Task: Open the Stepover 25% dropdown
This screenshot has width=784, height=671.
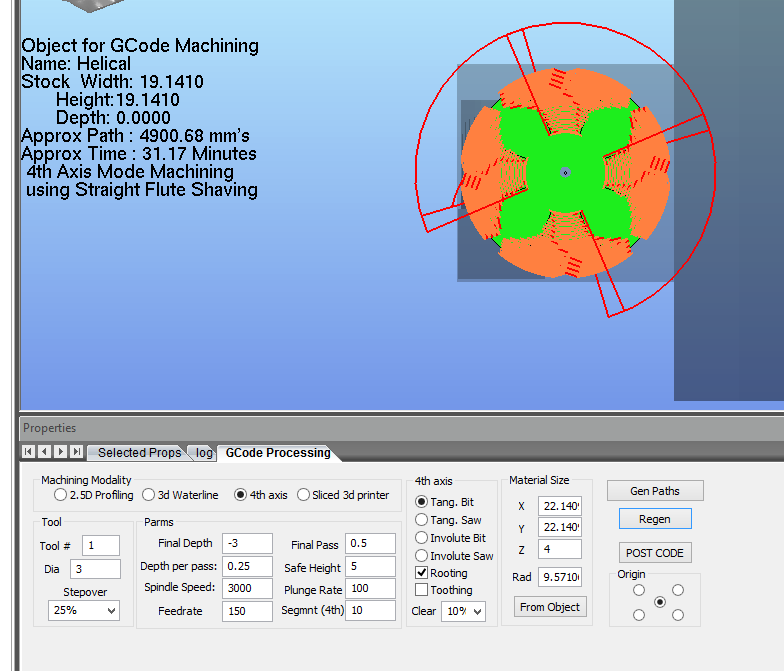Action: pyautogui.click(x=84, y=610)
